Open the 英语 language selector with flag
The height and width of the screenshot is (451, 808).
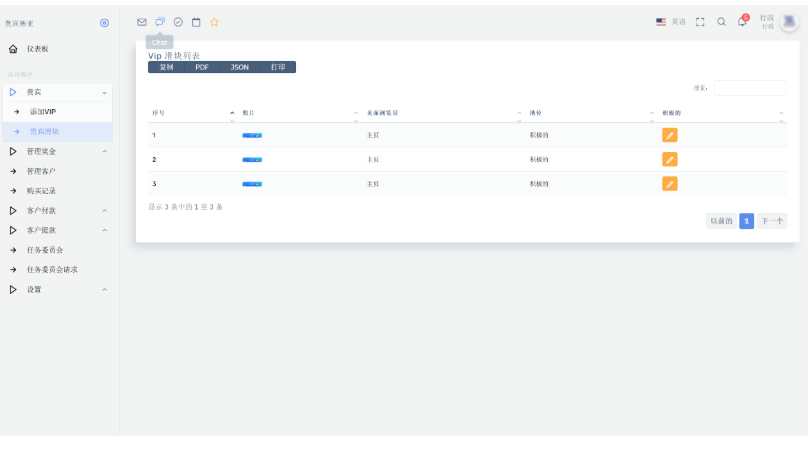(671, 22)
